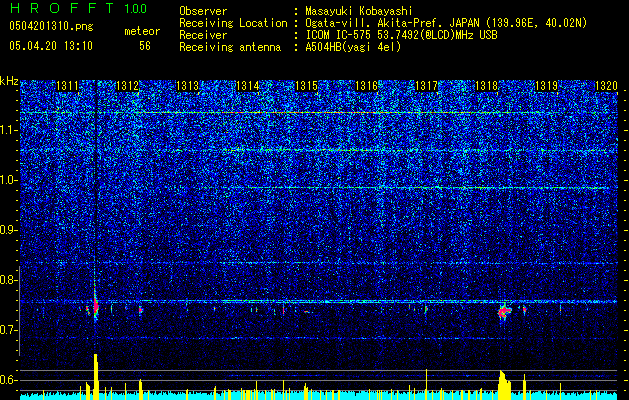
Task: Click the meteor count value 56
Action: 145,46
